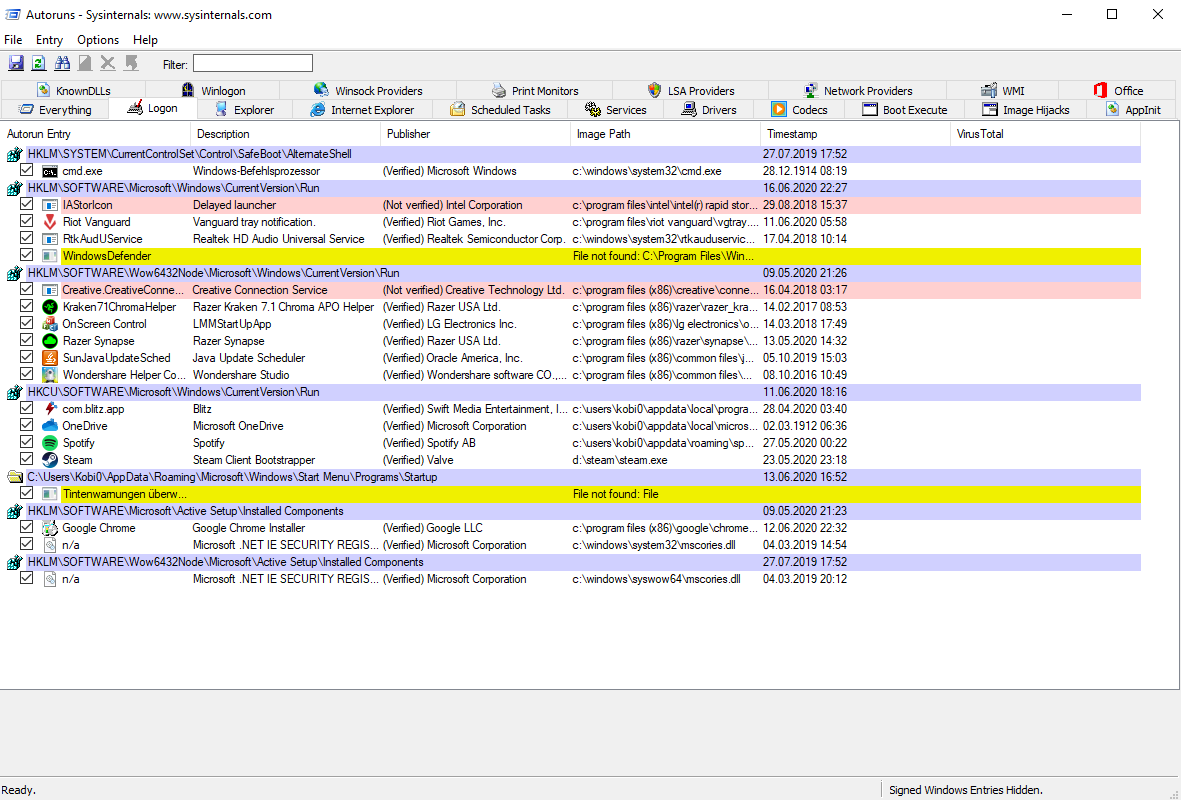Uncheck the WindowsDefender entry checkbox
This screenshot has width=1181, height=800.
coord(26,255)
